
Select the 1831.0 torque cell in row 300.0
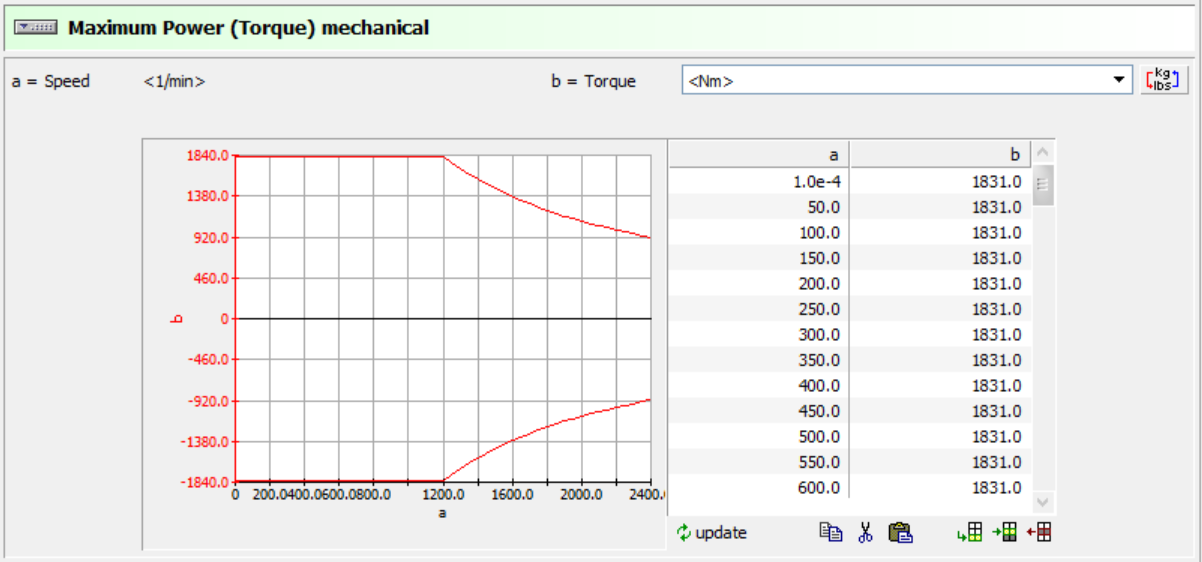[x=940, y=334]
